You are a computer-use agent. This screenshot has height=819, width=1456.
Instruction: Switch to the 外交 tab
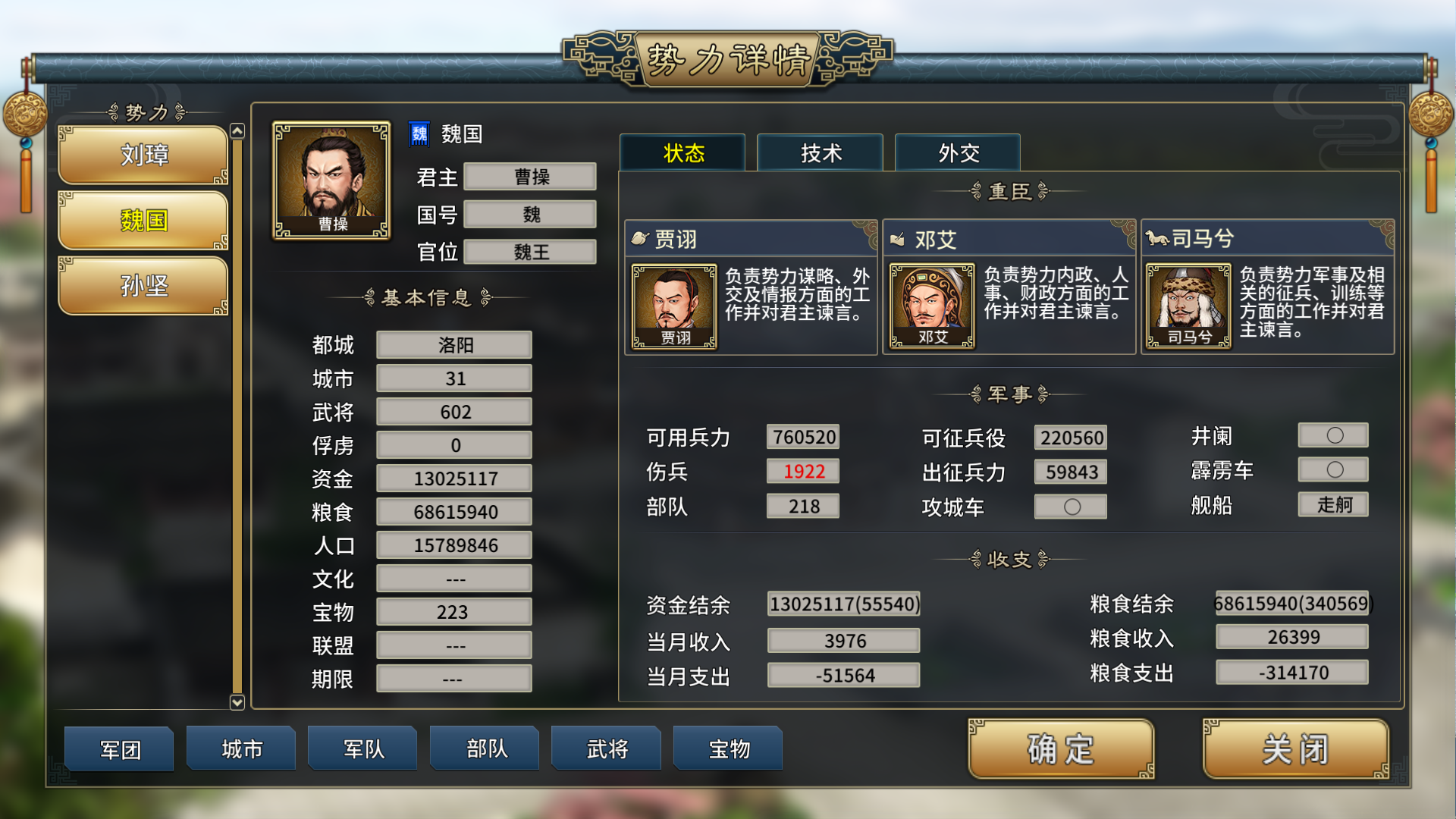958,153
